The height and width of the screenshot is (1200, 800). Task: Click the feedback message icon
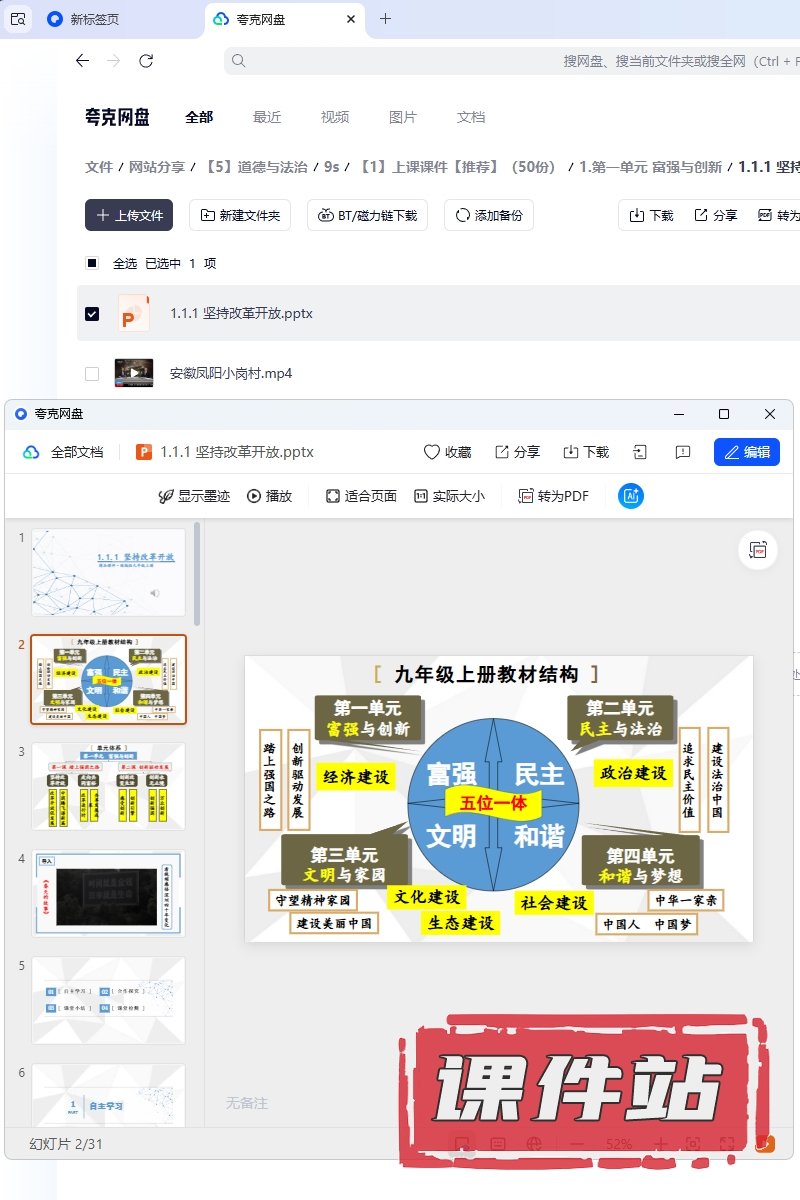683,452
